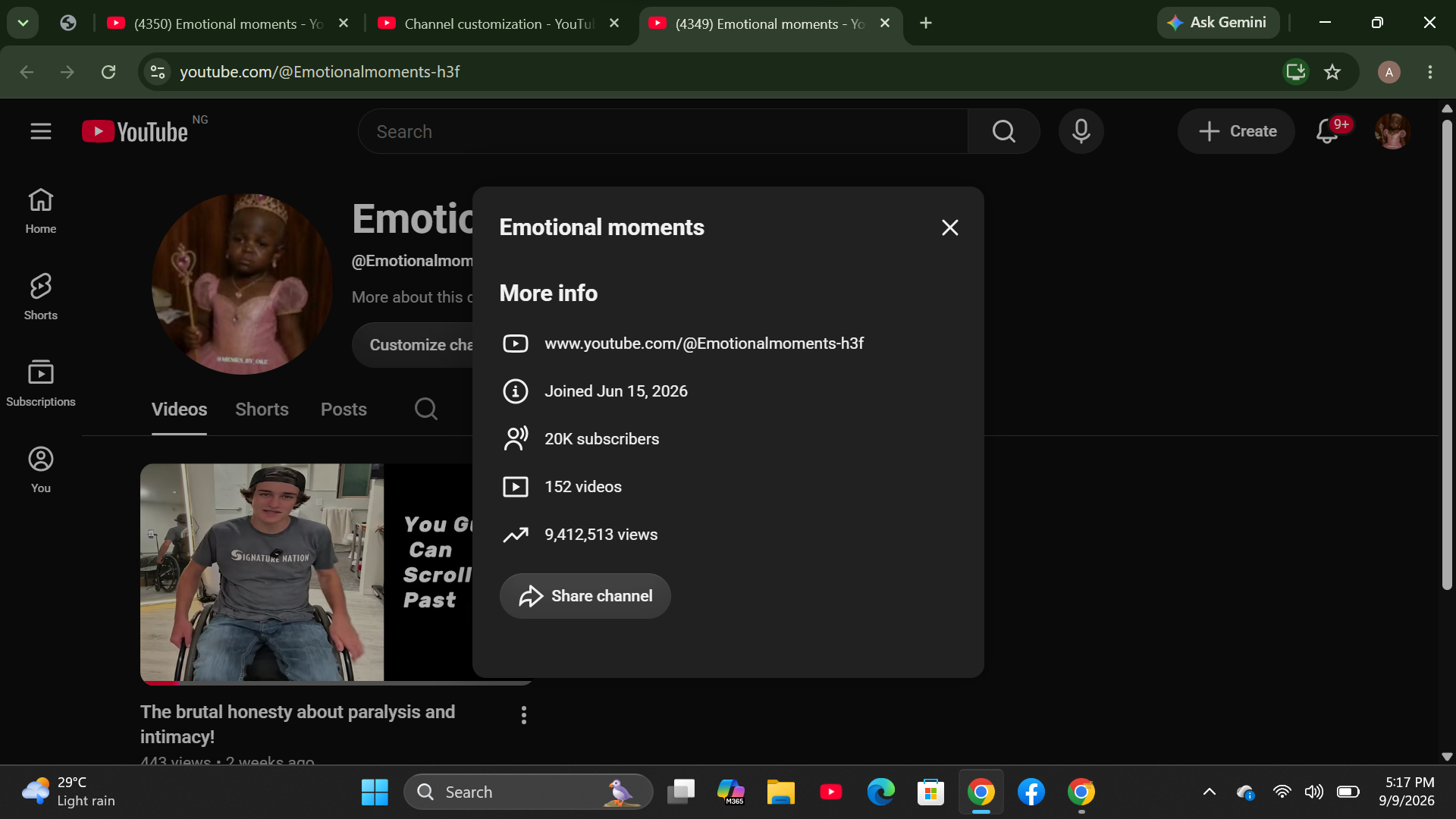Image resolution: width=1456 pixels, height=819 pixels.
Task: Click the YouTube search input field
Action: coord(663,131)
